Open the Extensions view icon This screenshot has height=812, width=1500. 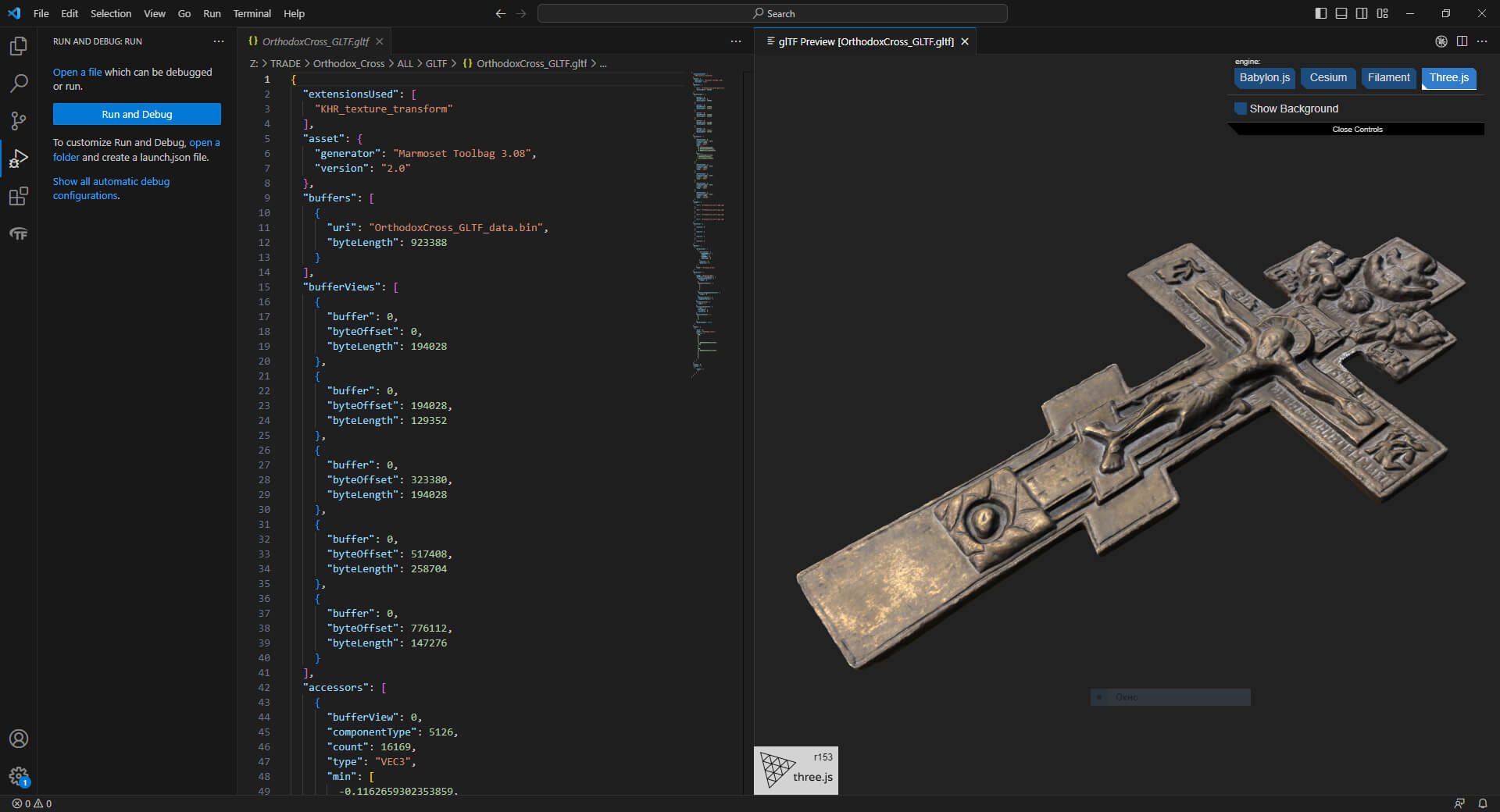click(x=19, y=196)
